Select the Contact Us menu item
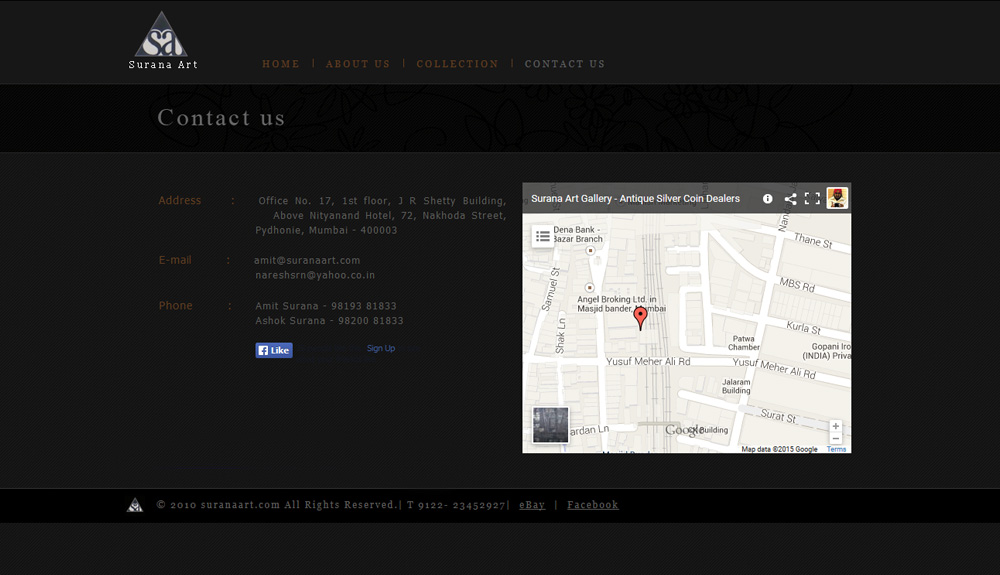 (x=565, y=64)
